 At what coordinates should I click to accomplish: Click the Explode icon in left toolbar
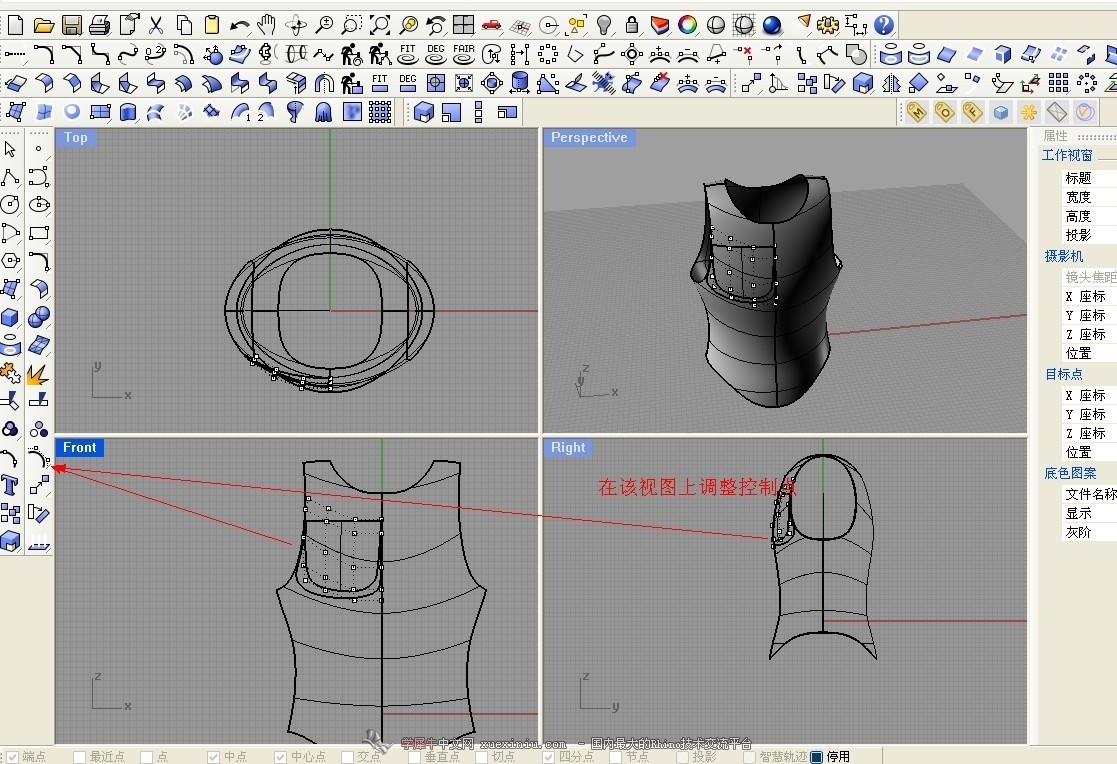click(x=38, y=373)
